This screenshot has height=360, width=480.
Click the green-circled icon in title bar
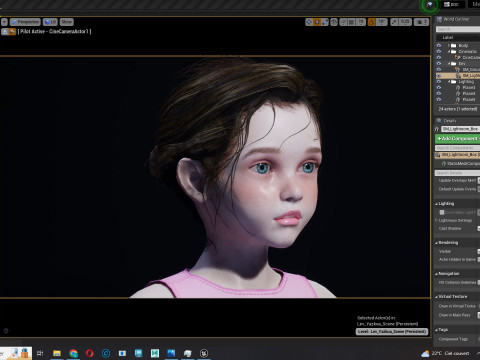(430, 5)
